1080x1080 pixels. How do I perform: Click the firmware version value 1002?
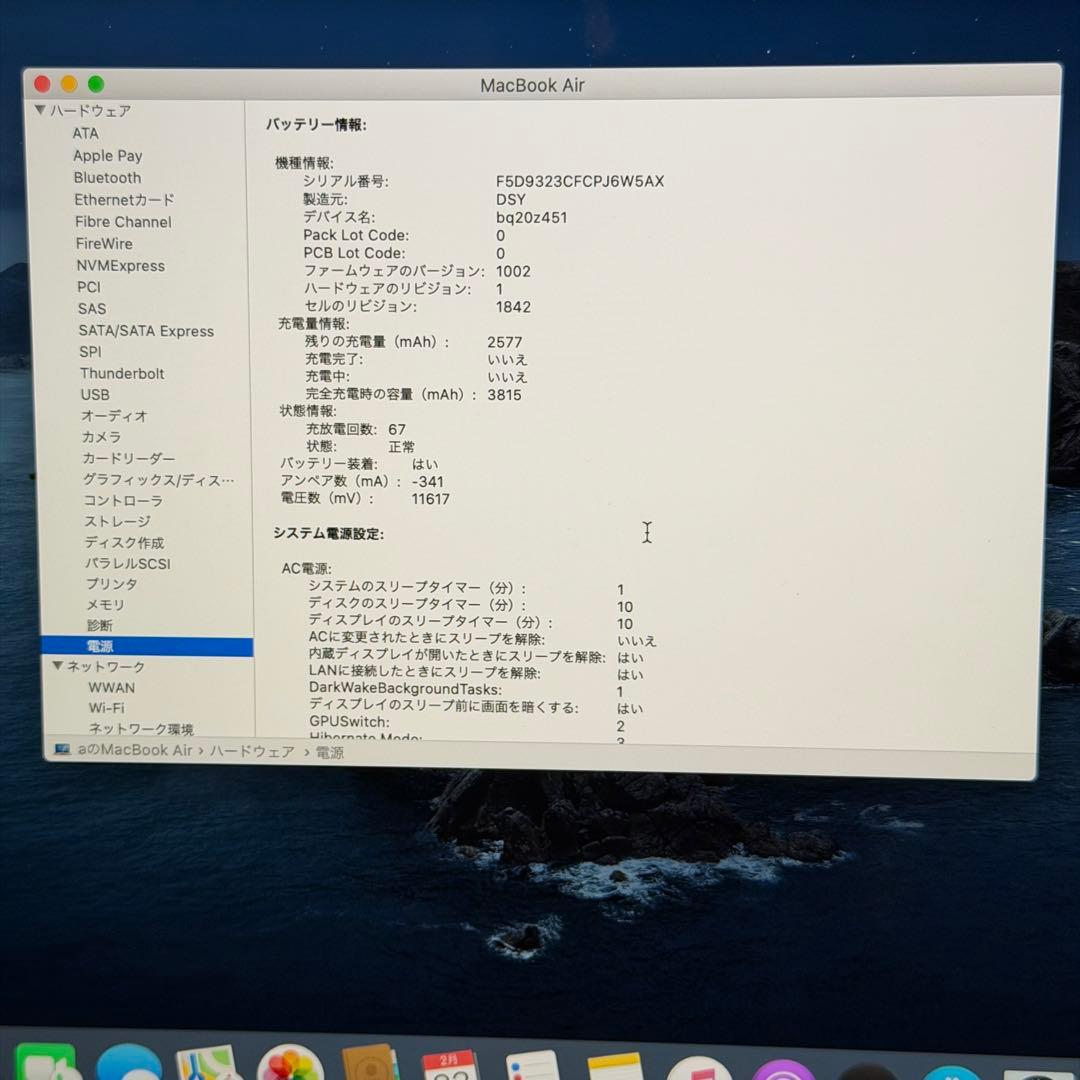pos(513,271)
